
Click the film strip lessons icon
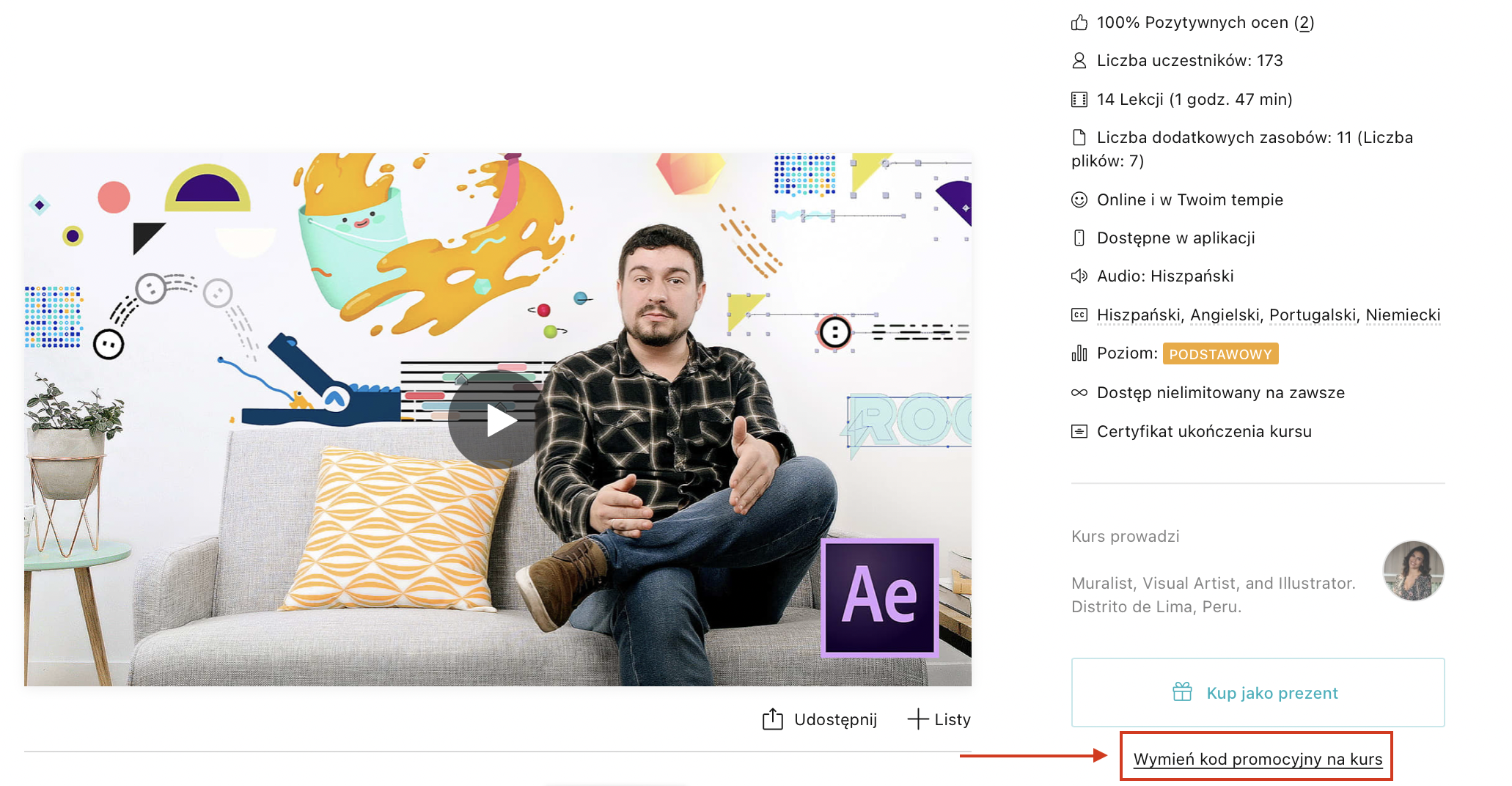1079,100
